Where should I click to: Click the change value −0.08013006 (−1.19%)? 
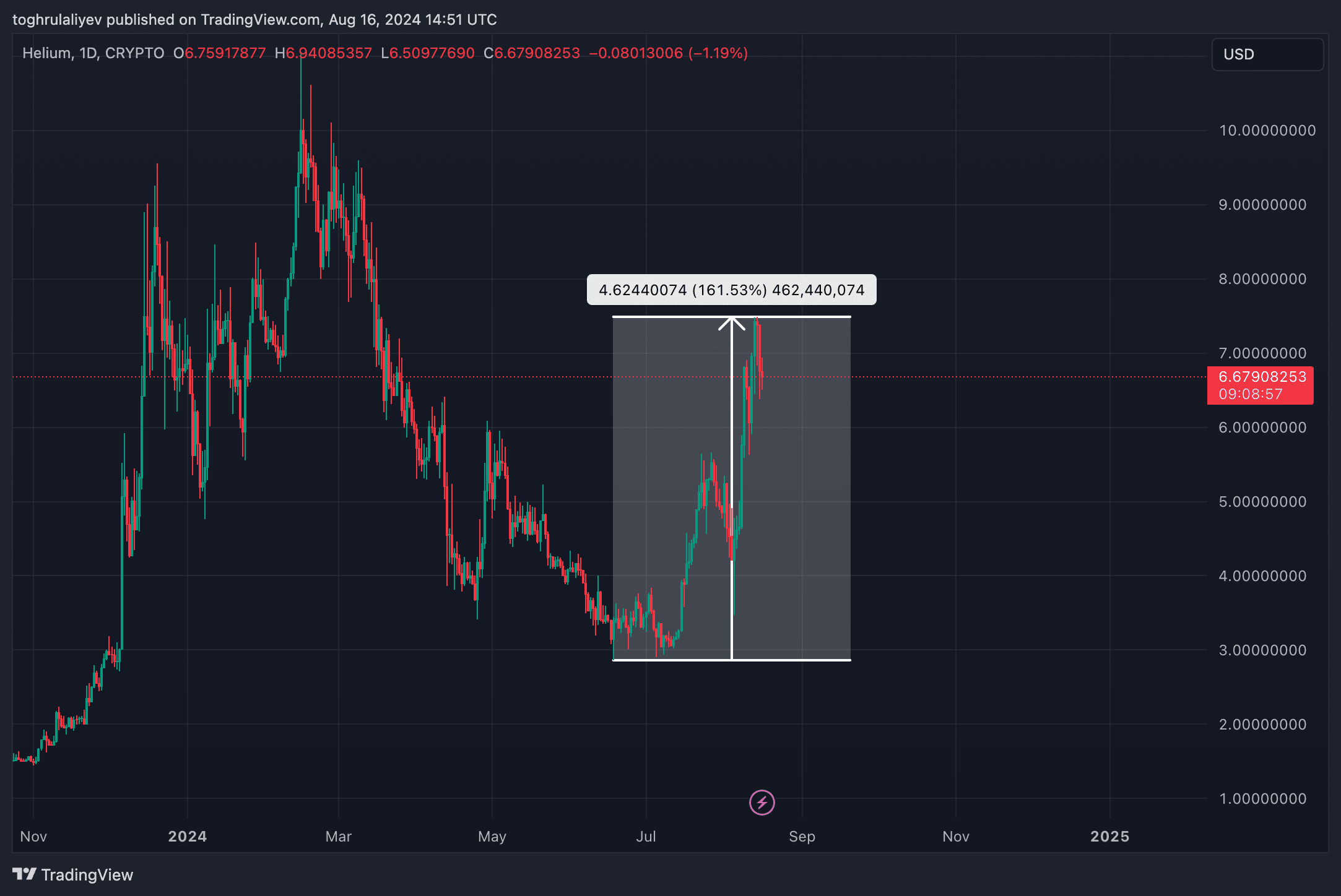669,53
